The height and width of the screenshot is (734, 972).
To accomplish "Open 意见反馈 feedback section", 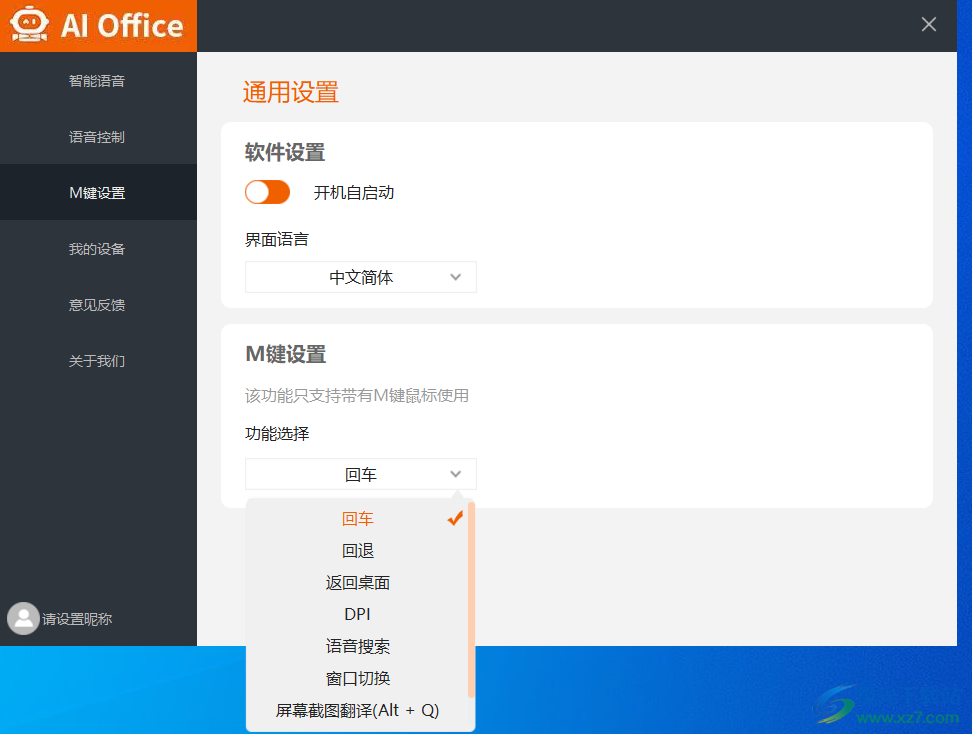I will (96, 305).
